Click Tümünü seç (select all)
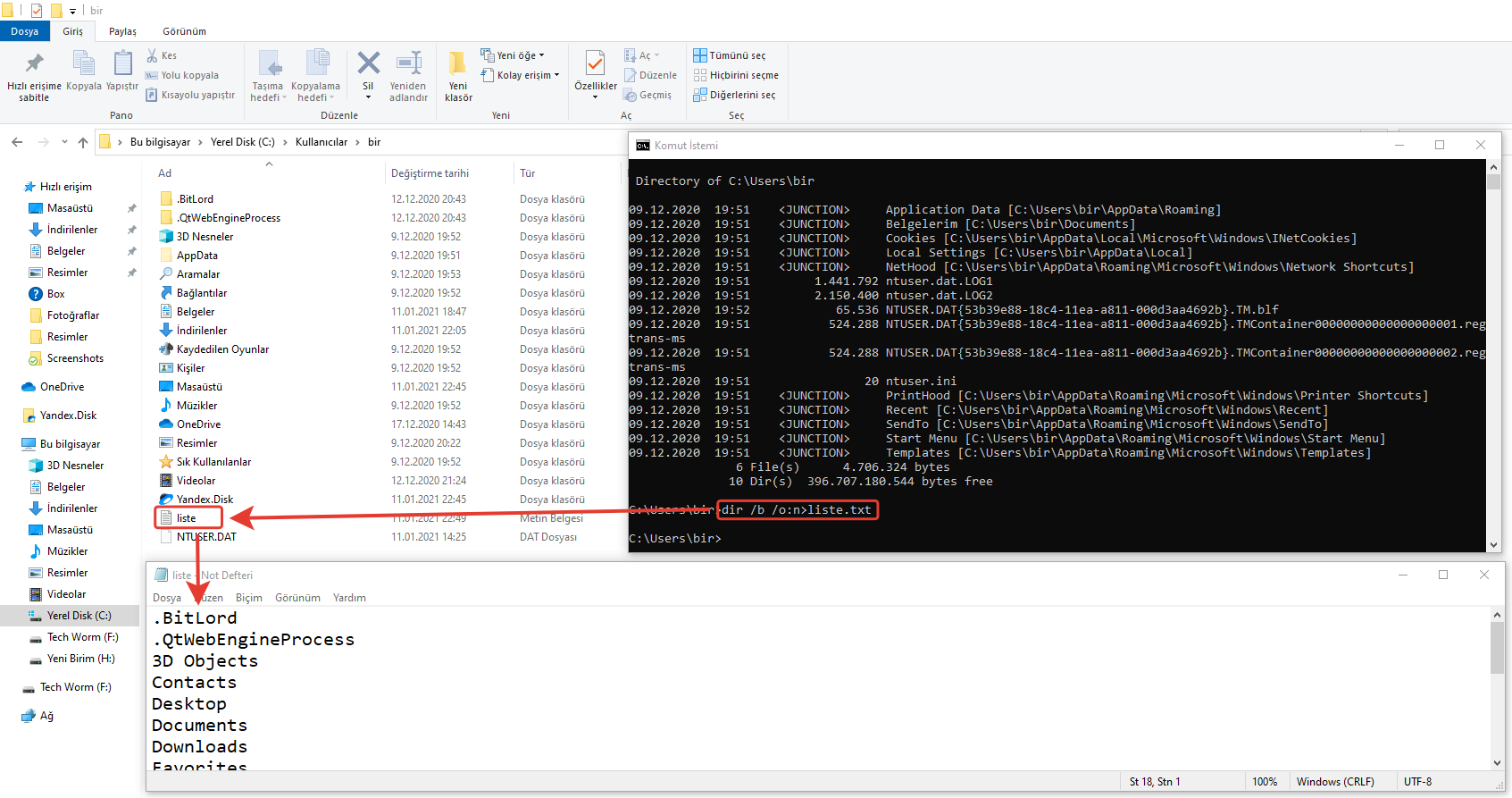This screenshot has width=1512, height=798. pos(730,55)
